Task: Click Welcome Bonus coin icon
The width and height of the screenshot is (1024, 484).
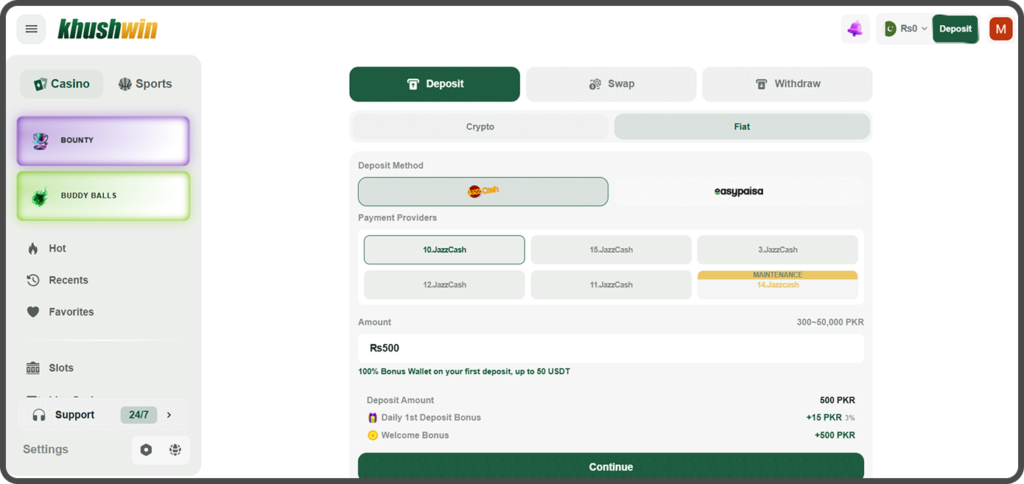Action: coord(373,435)
